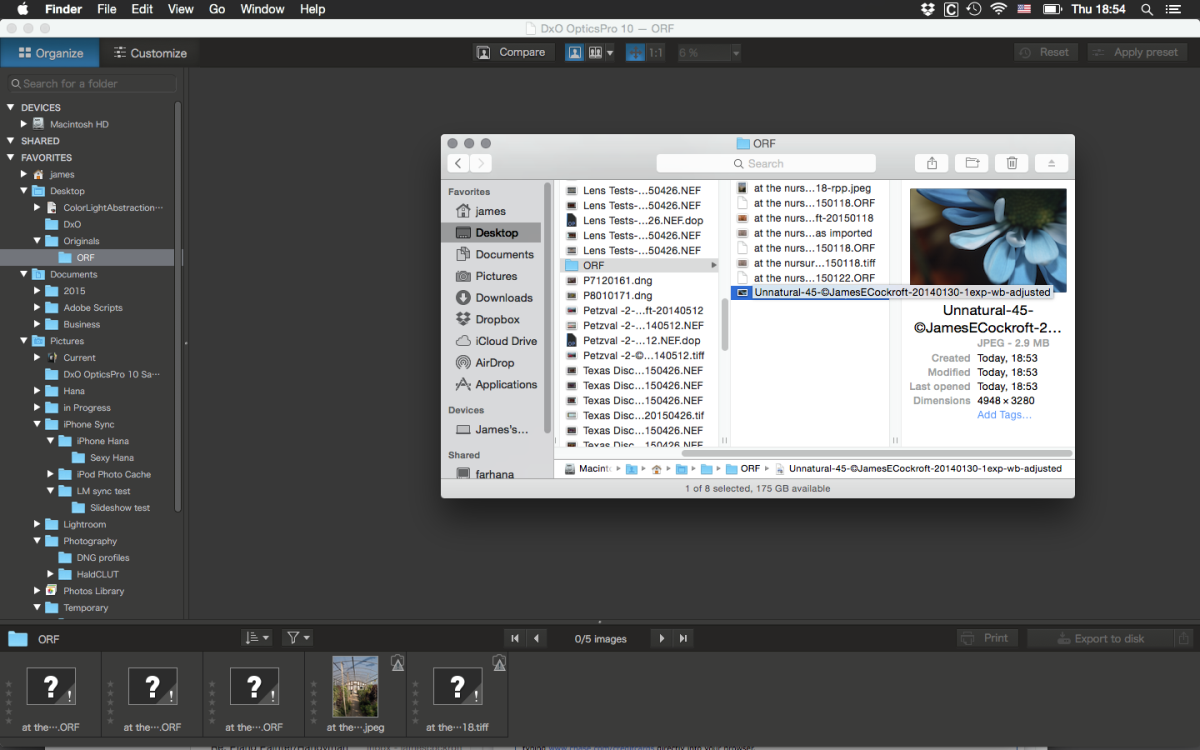Click Add Tags link in preview
This screenshot has height=750, width=1200.
click(x=1004, y=415)
